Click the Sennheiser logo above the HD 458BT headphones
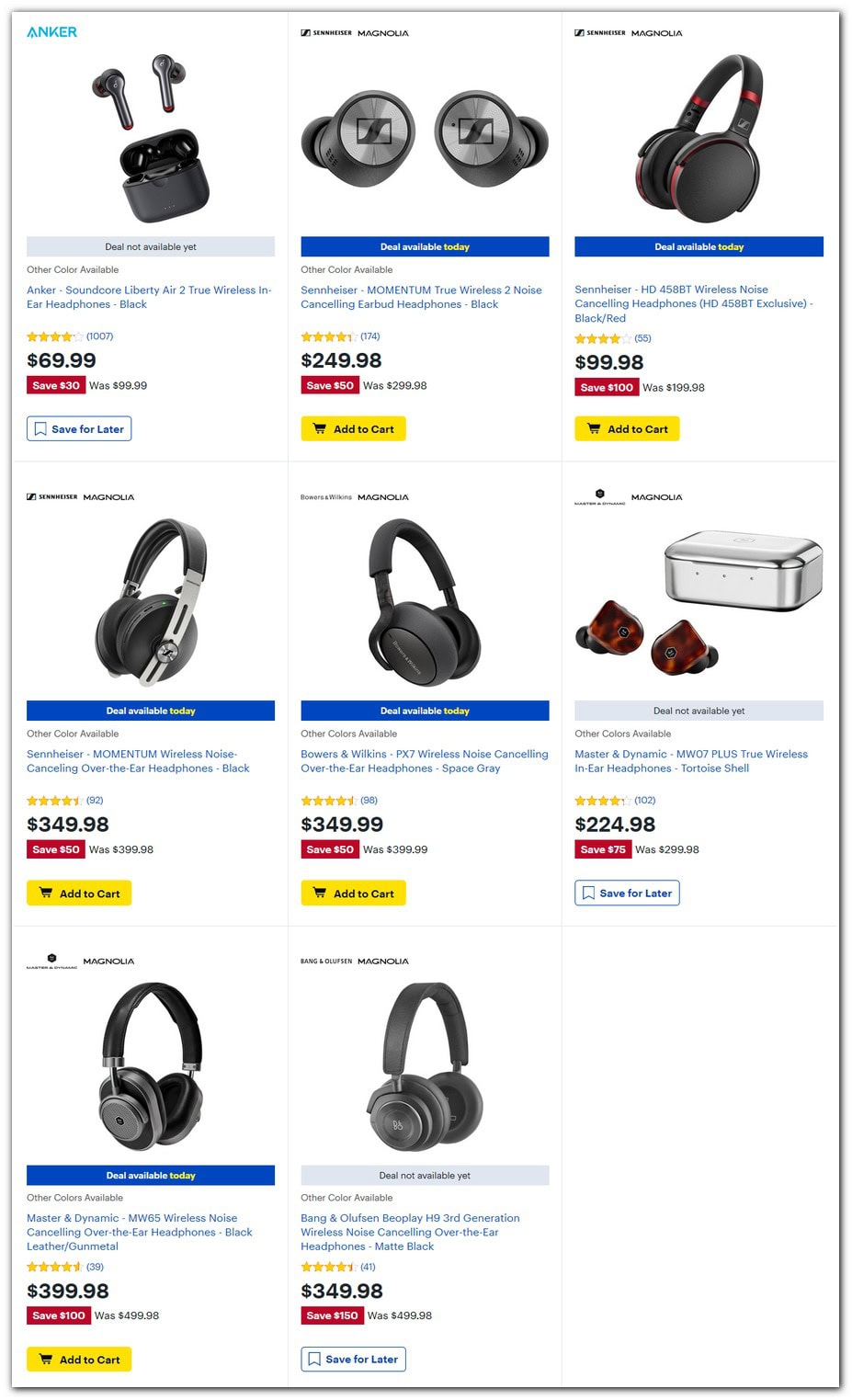 tap(598, 32)
